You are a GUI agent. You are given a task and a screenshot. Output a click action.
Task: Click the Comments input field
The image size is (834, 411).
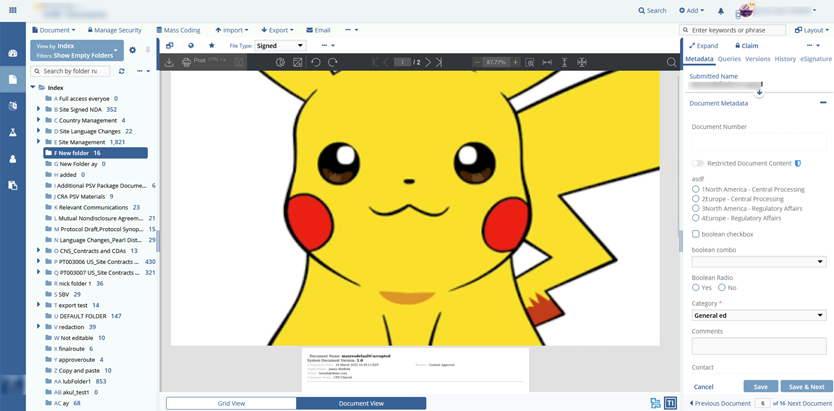(x=759, y=345)
